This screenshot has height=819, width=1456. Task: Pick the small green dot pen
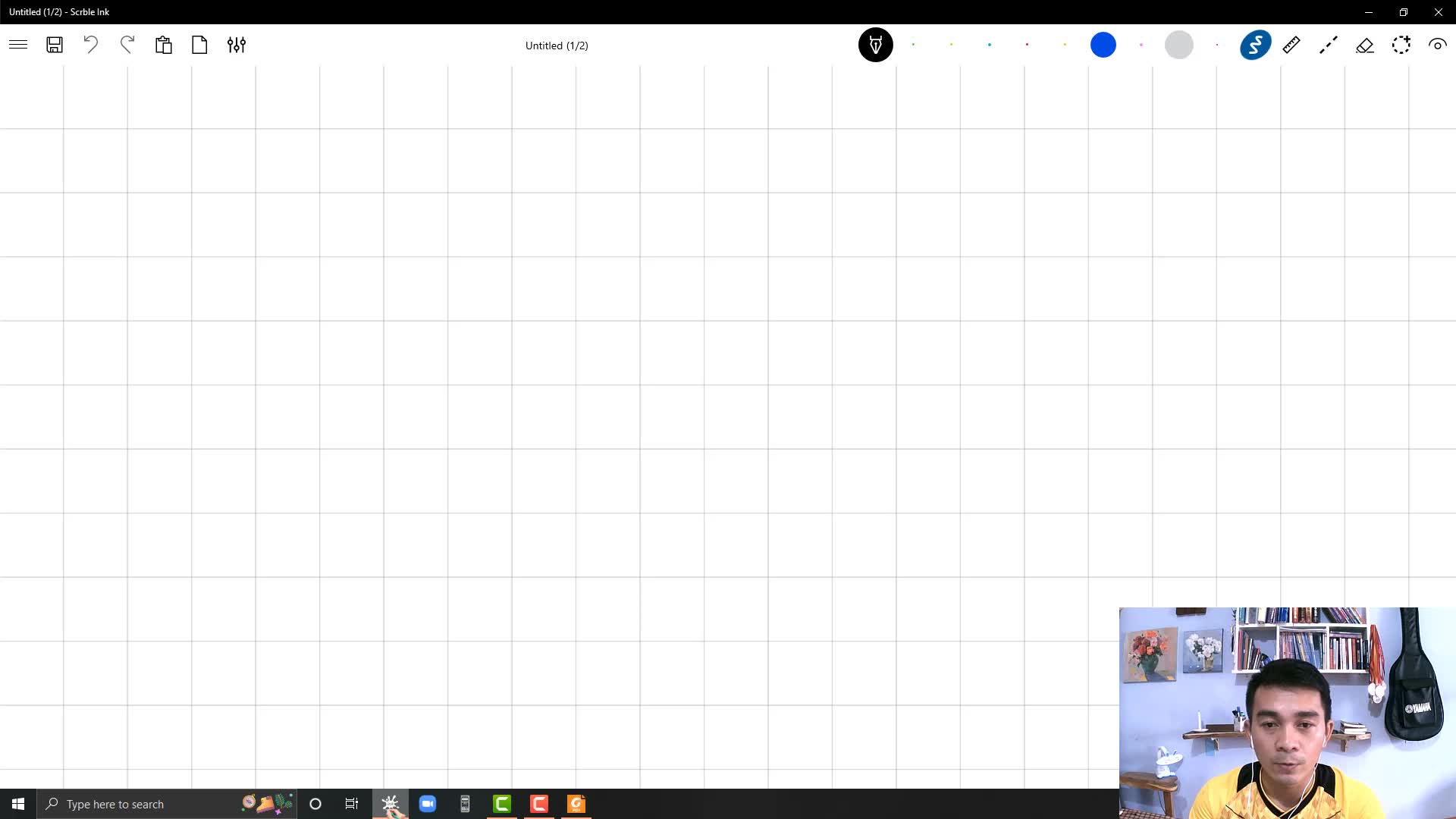click(x=914, y=45)
